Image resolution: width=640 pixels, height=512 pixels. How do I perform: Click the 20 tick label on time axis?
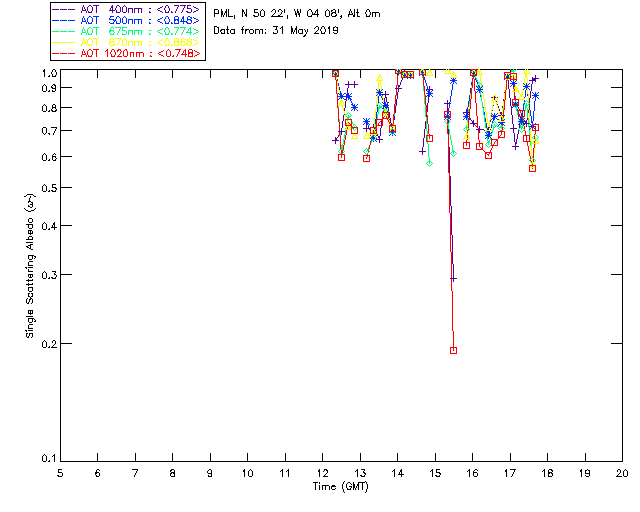point(622,473)
